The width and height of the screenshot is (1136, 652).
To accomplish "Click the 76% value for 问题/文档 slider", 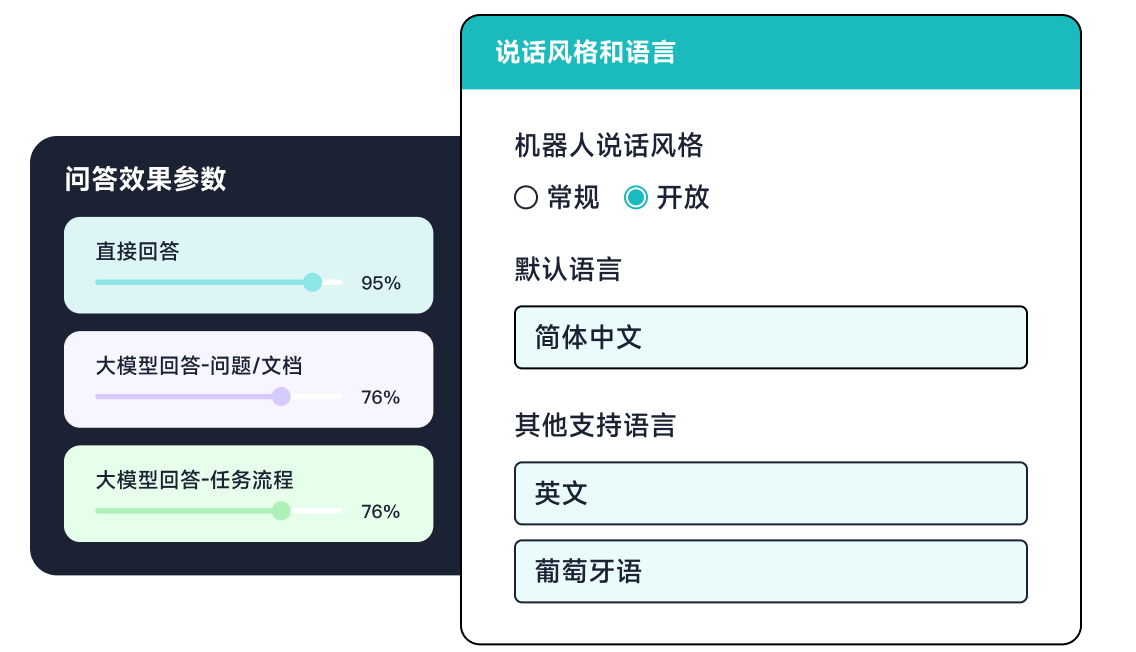I will pyautogui.click(x=380, y=398).
